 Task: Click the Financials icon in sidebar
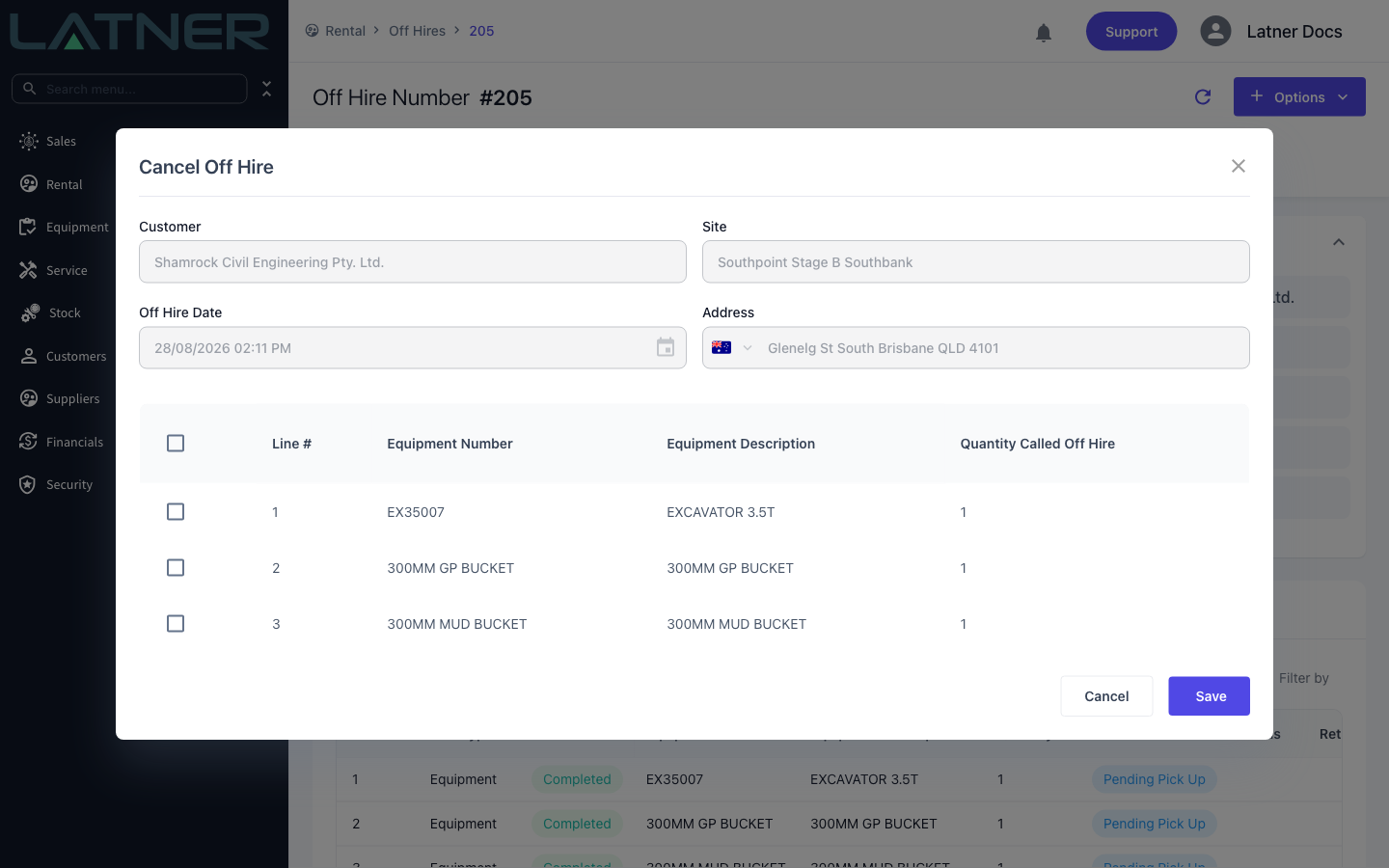point(28,442)
